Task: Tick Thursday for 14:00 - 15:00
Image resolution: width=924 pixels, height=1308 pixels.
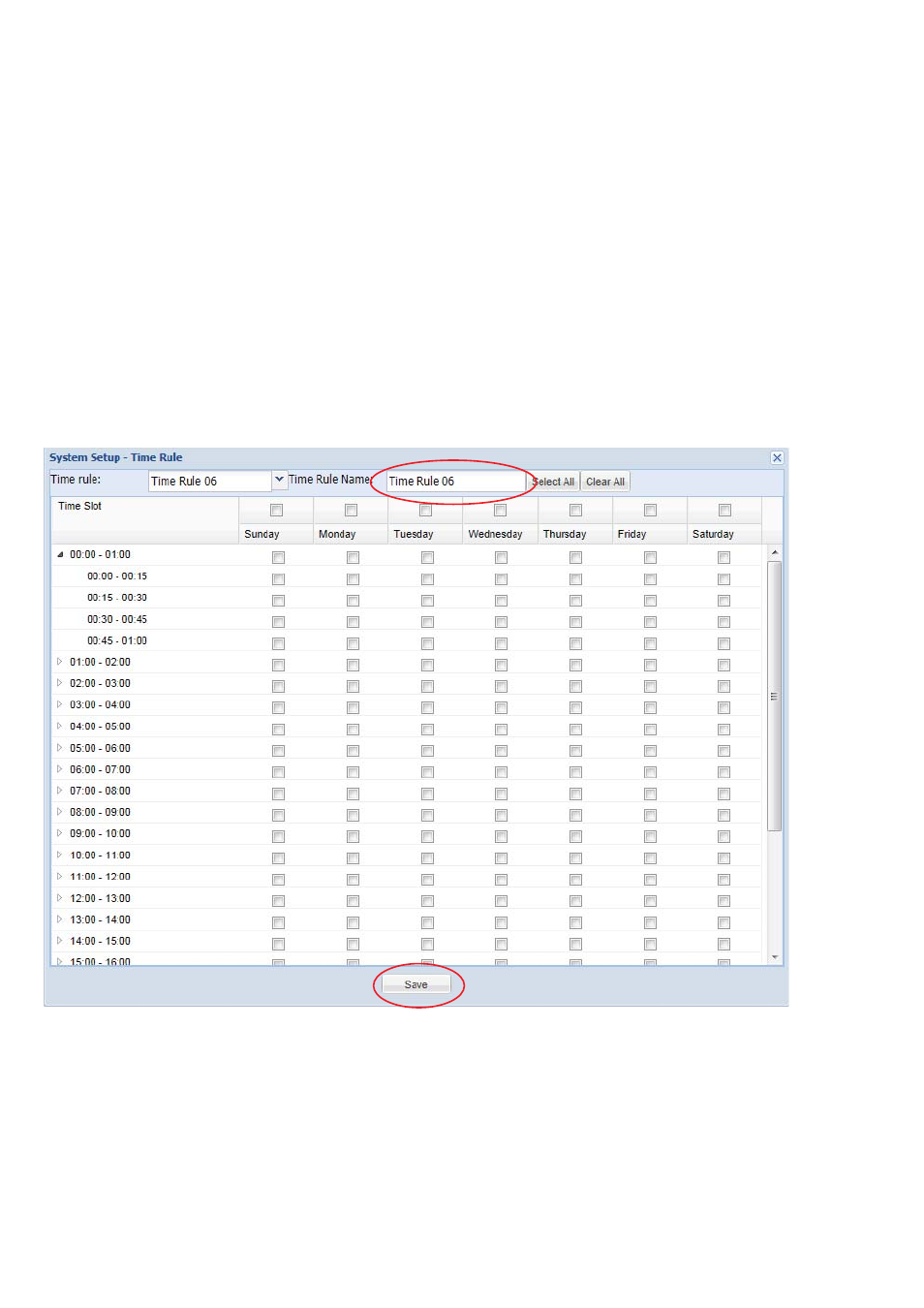Action: [x=576, y=945]
